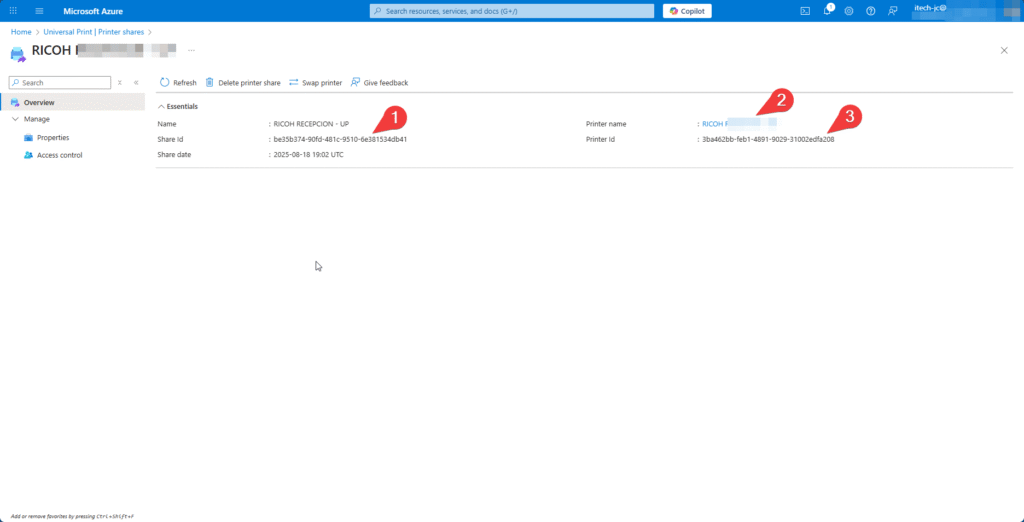This screenshot has height=522, width=1024.
Task: Open Cloud Shell from the top bar
Action: tap(805, 11)
